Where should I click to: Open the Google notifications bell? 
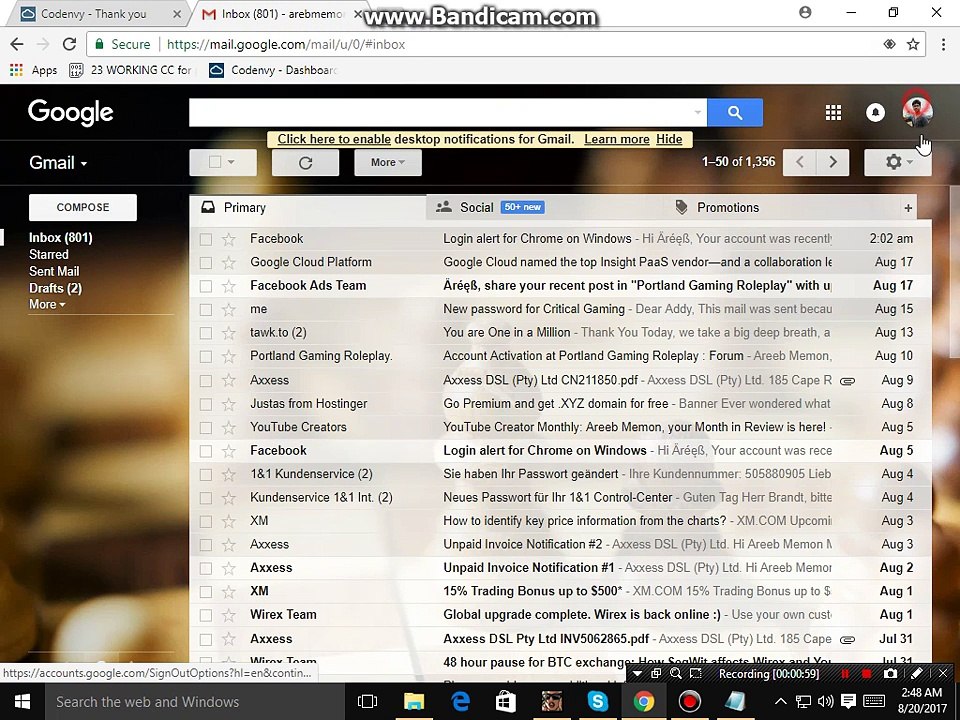coord(875,113)
